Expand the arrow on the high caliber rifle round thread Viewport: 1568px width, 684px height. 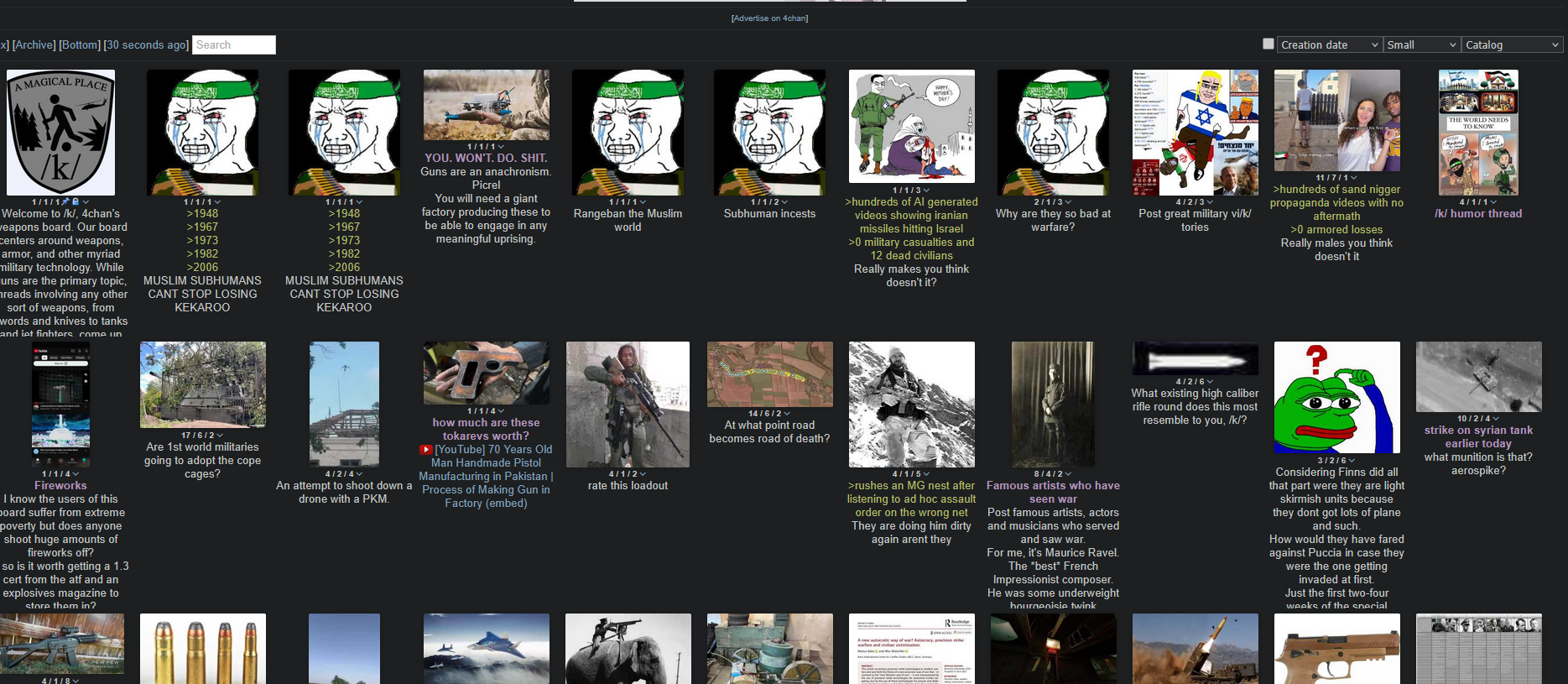click(1211, 382)
